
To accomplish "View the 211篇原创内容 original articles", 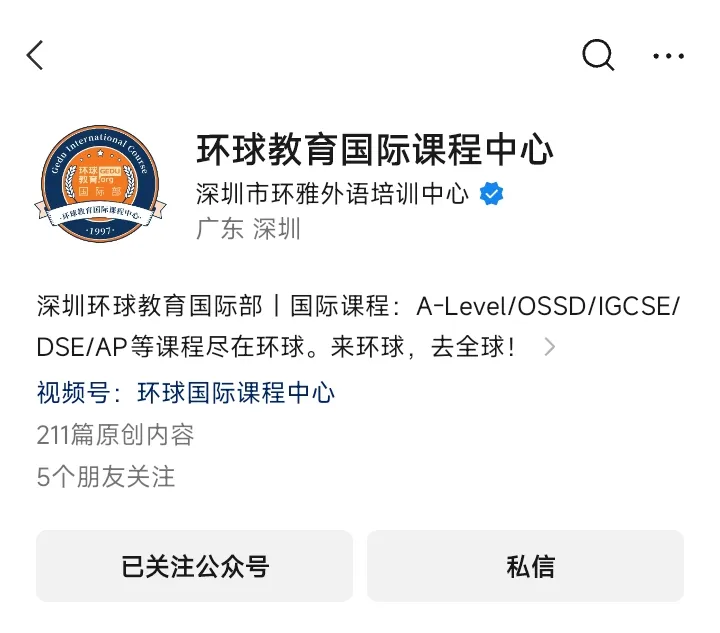I will tap(115, 435).
